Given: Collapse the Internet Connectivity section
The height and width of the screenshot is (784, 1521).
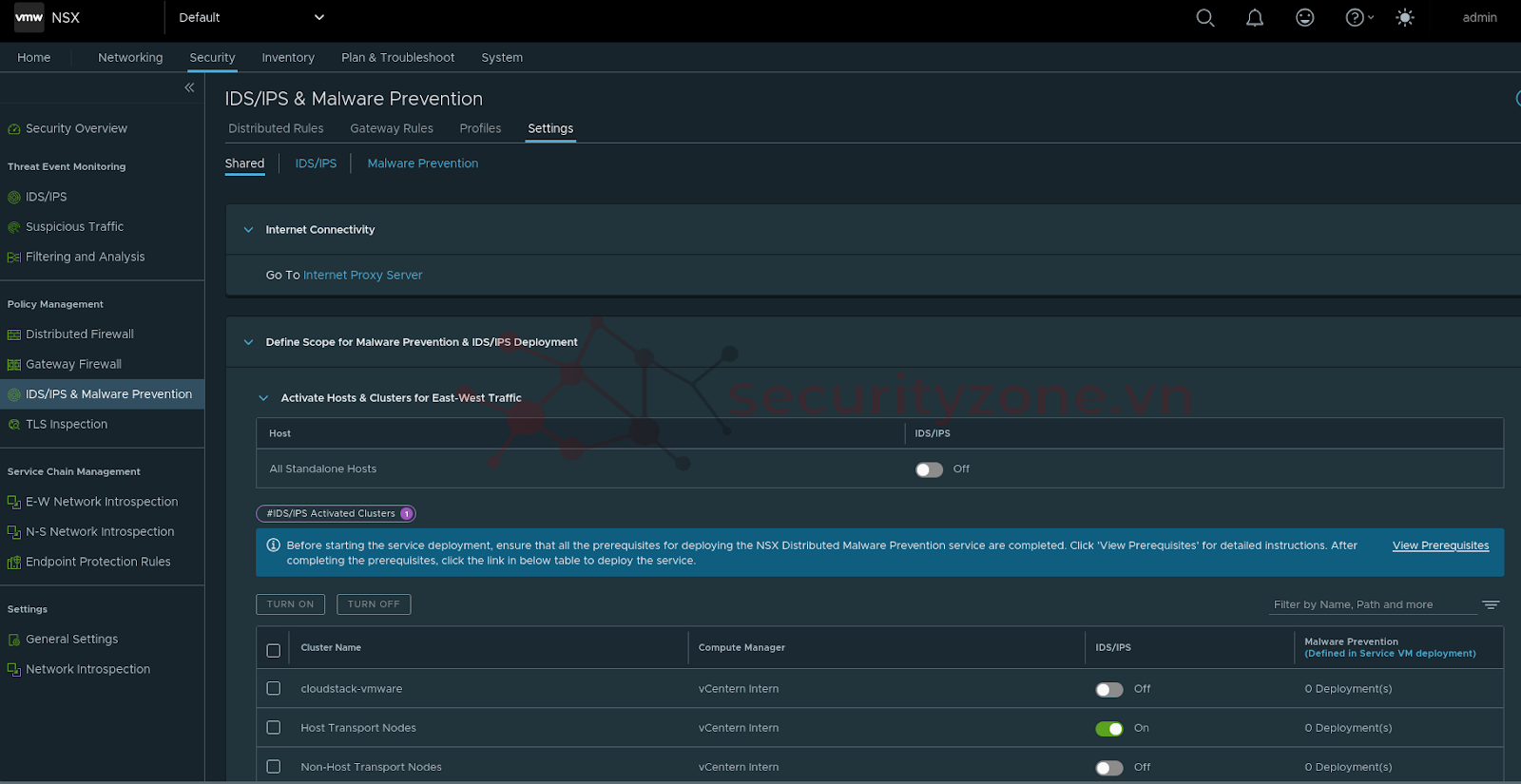Looking at the screenshot, I should tap(248, 230).
